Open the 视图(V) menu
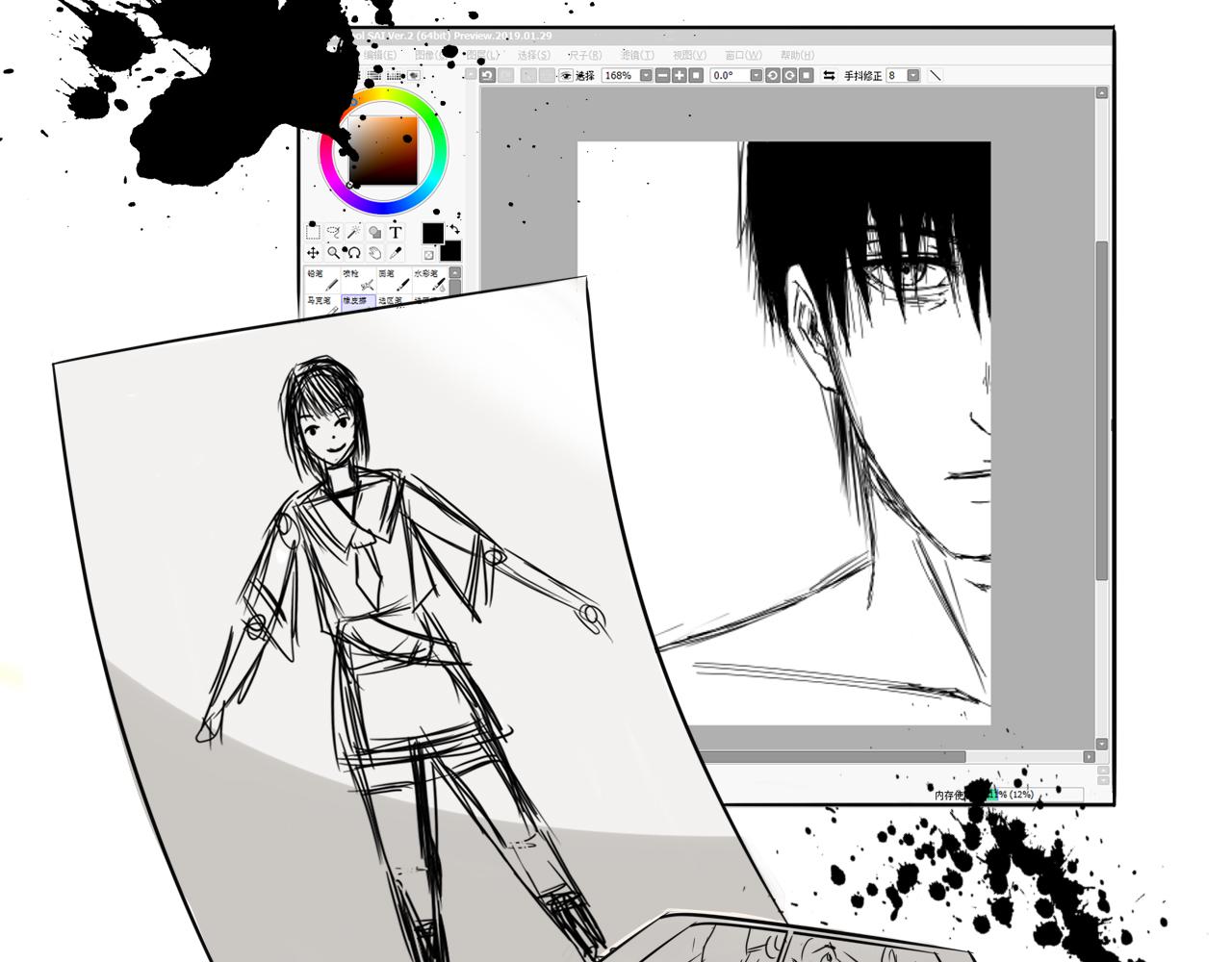The width and height of the screenshot is (1232, 962). (x=689, y=55)
